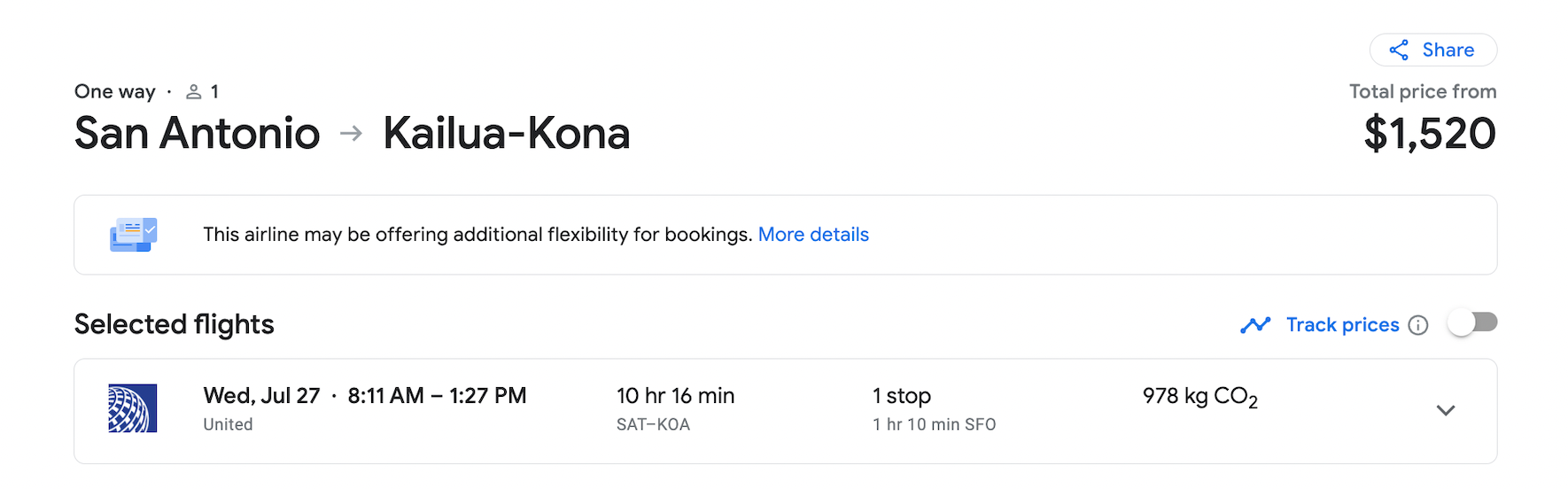Click the $1,520 total price
This screenshot has width=1568, height=489.
click(1430, 134)
